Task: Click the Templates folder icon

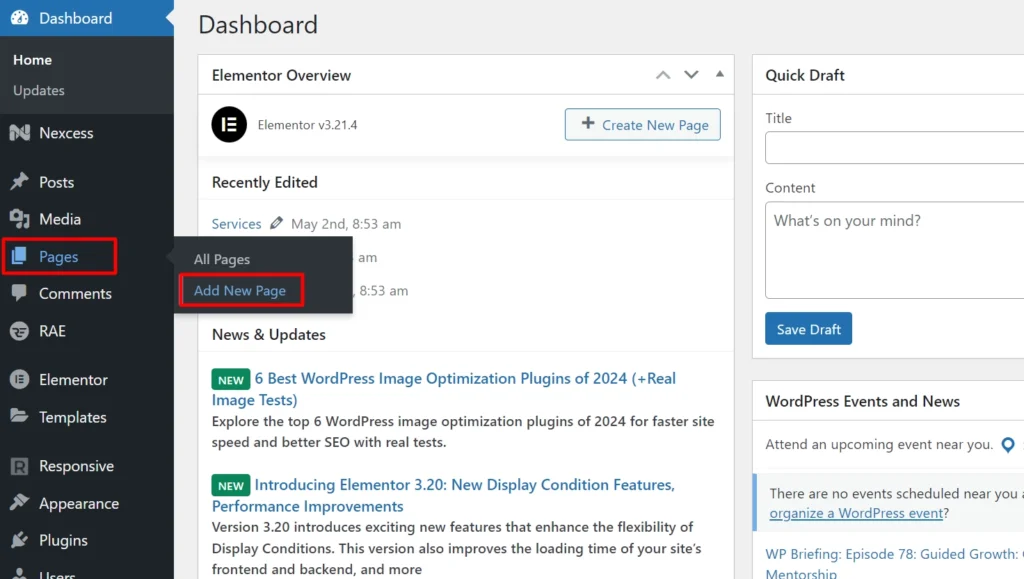Action: (20, 416)
